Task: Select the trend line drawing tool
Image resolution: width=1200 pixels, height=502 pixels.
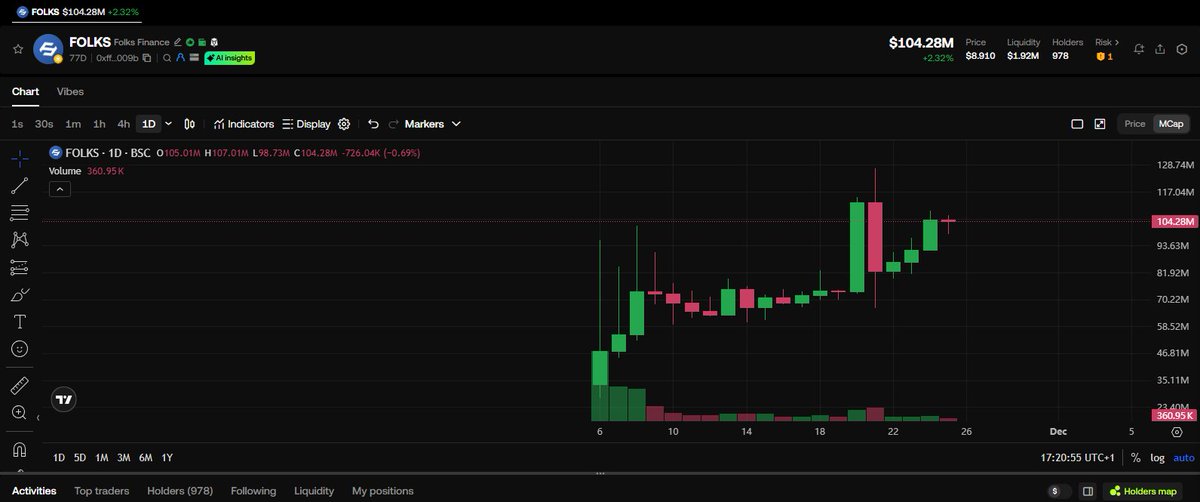Action: click(20, 185)
